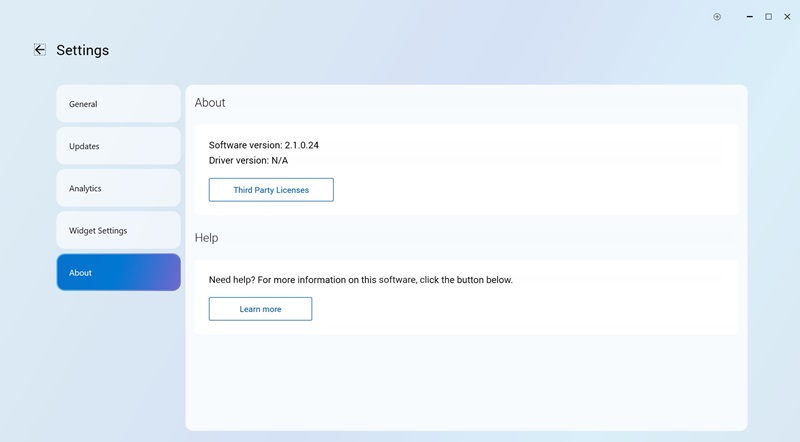Close the application window
This screenshot has height=442, width=800.
pyautogui.click(x=787, y=17)
